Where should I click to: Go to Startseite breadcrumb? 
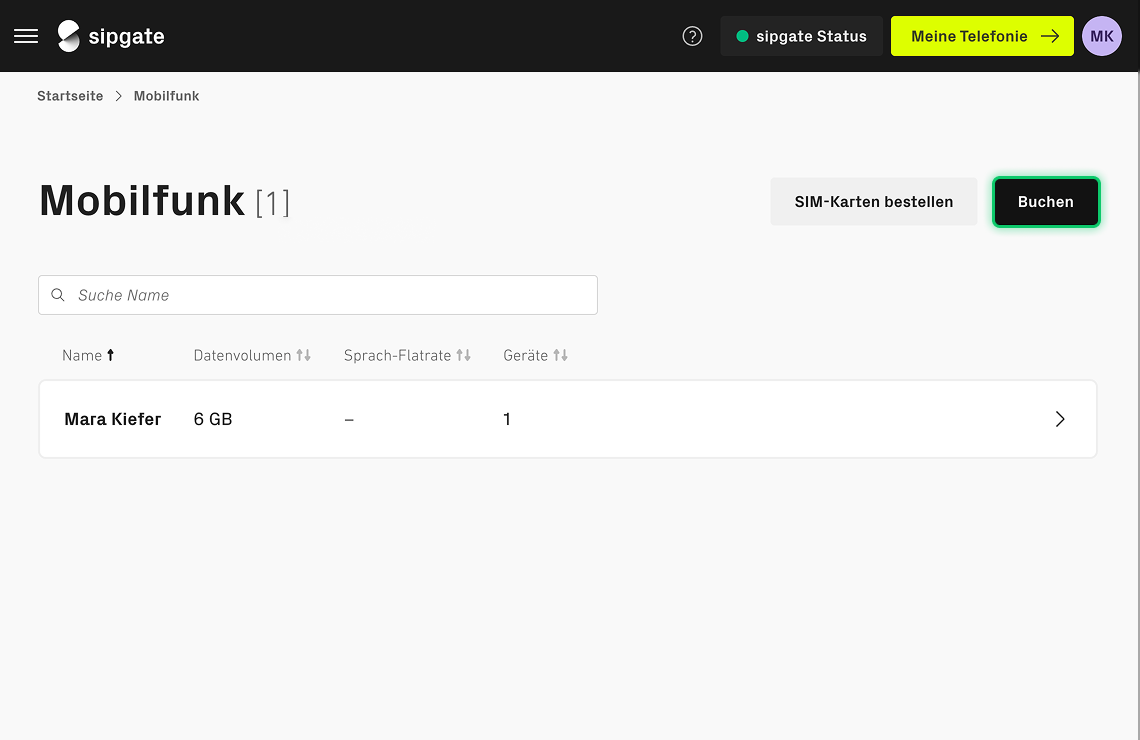[70, 96]
